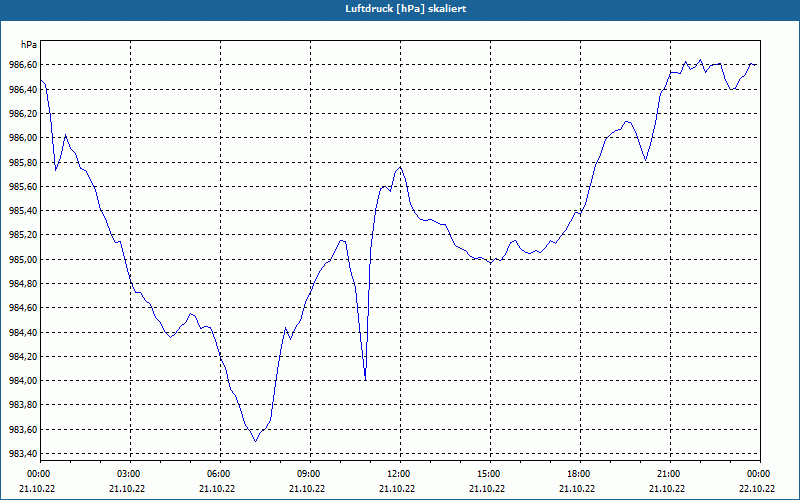Click the 986,20 axis value
This screenshot has height=500, width=800.
coord(23,114)
